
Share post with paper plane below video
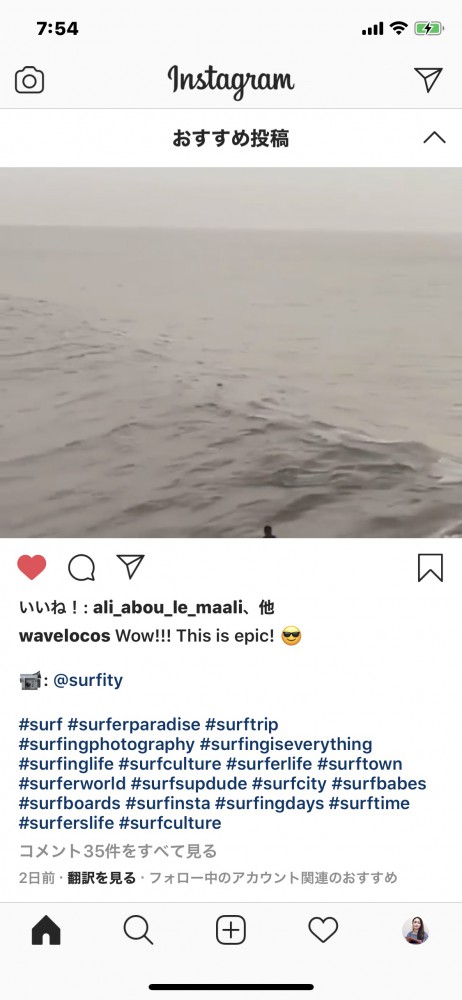(x=131, y=566)
